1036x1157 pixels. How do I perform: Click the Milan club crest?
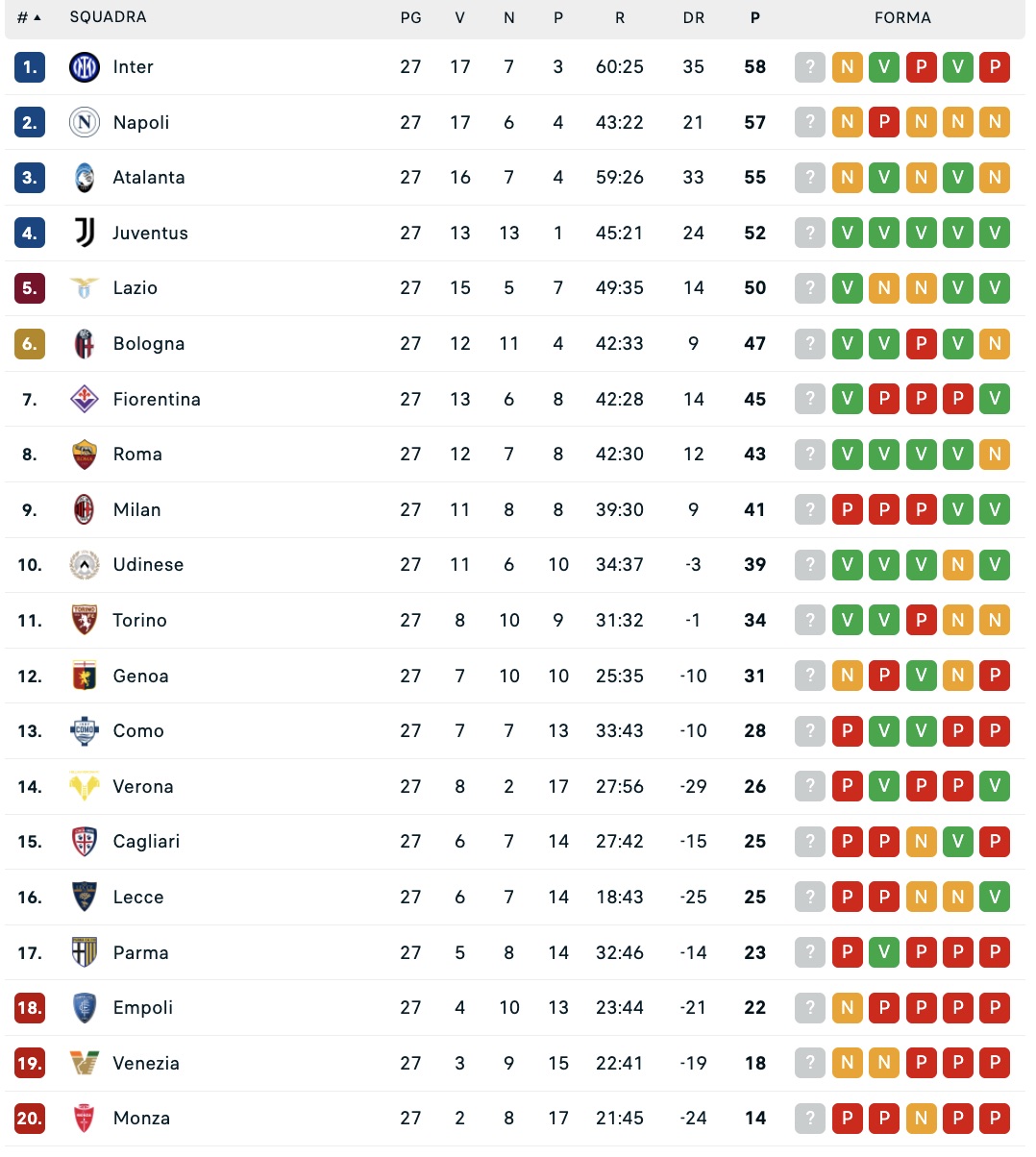85,509
